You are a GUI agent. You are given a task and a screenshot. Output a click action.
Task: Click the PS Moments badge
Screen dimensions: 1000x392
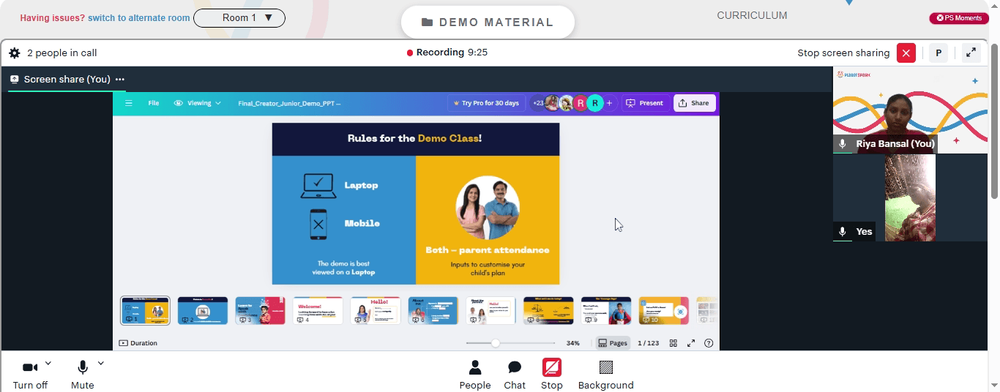959,18
